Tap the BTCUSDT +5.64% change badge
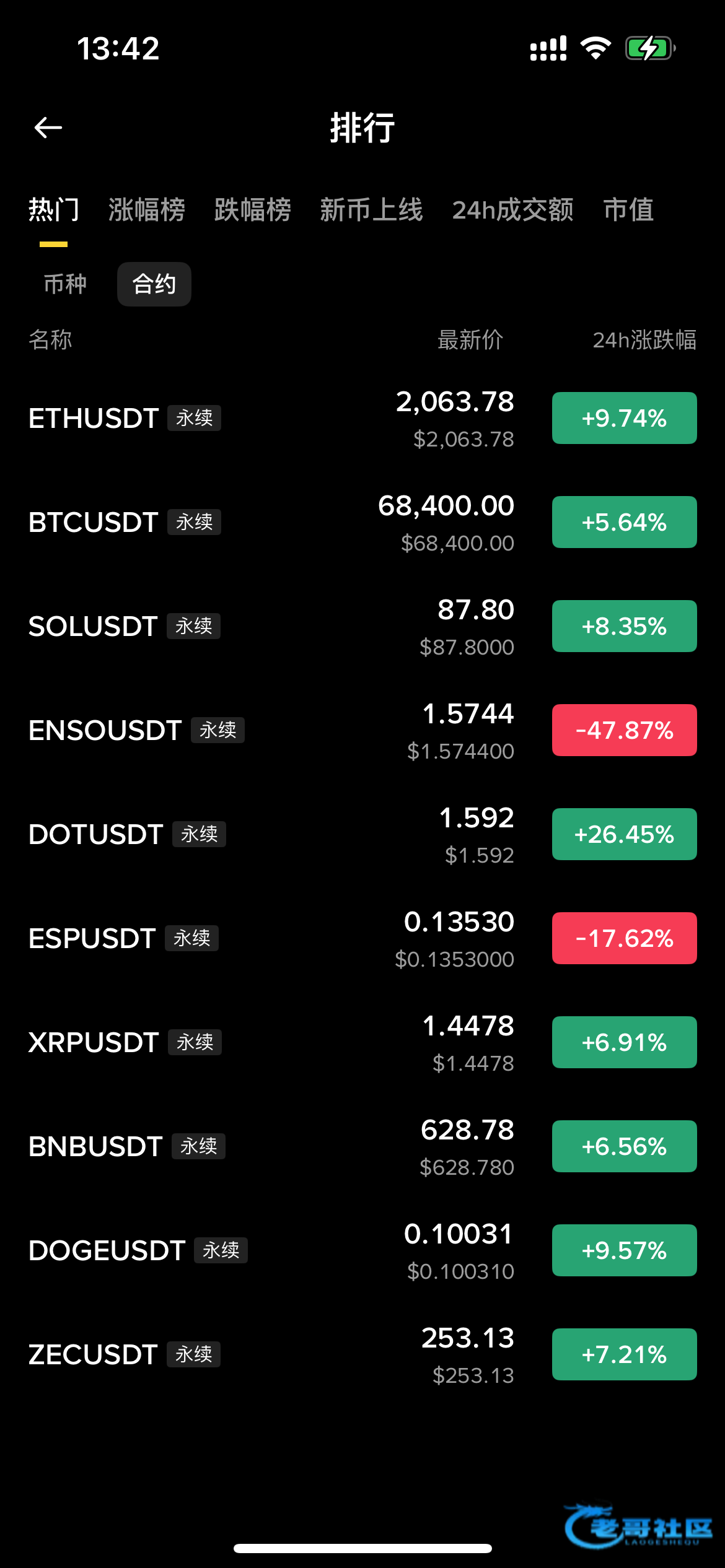The image size is (725, 1568). point(624,522)
